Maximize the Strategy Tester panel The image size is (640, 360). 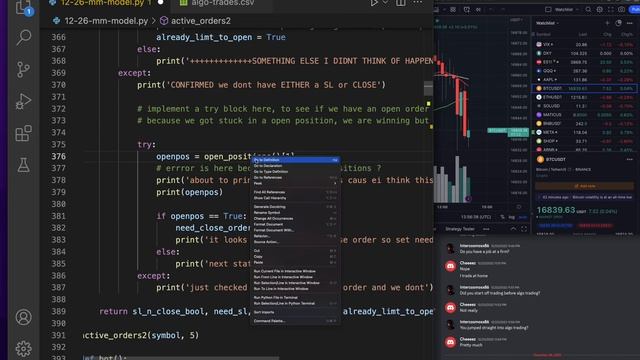tap(524, 229)
